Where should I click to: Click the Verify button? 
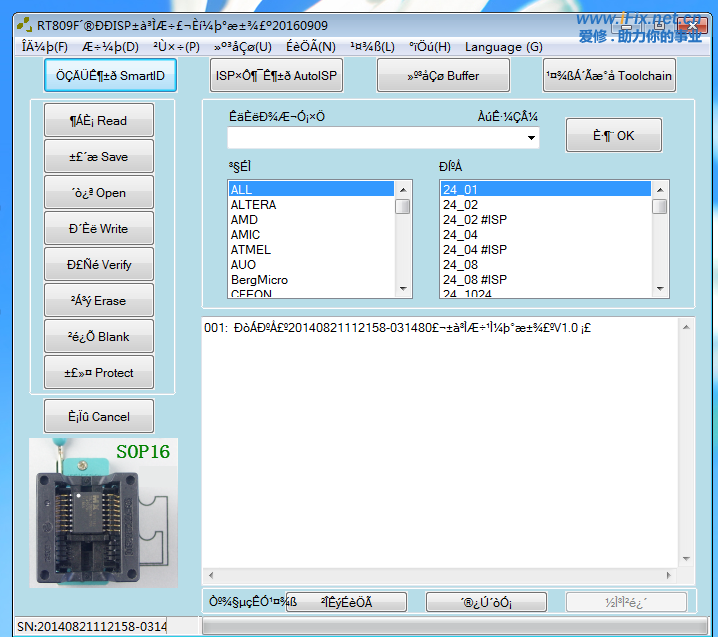pos(99,265)
